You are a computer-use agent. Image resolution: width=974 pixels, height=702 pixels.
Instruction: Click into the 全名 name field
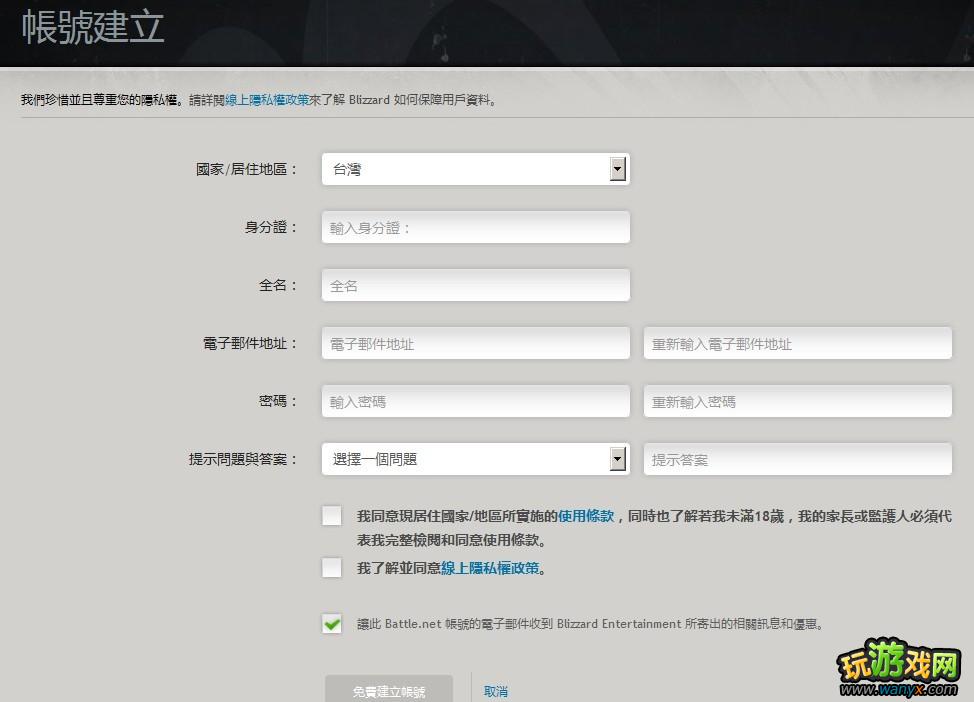coord(475,285)
